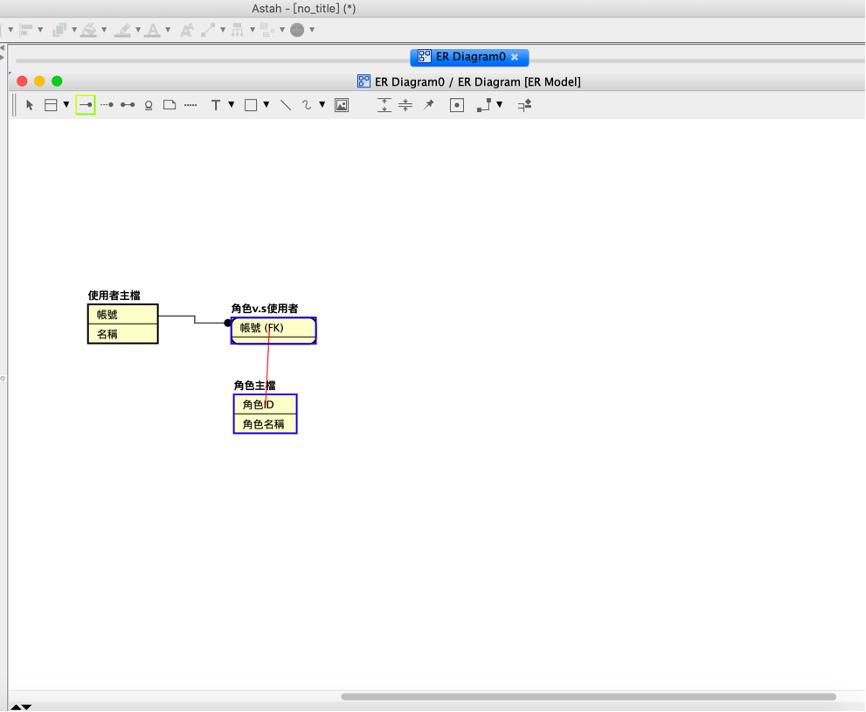
Task: Click the green zoom window button
Action: pyautogui.click(x=57, y=81)
